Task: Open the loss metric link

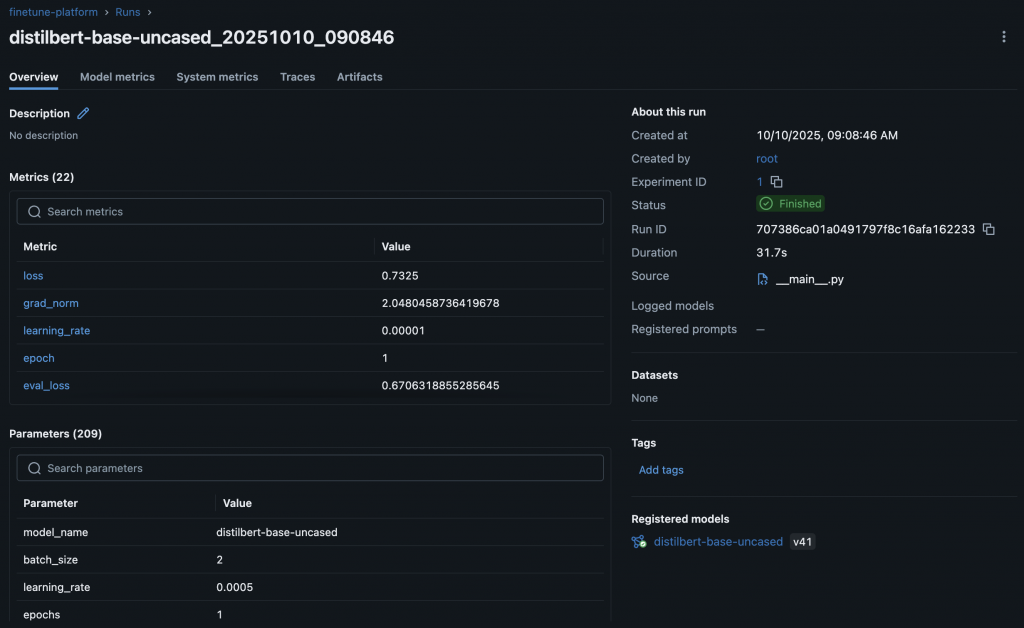Action: click(x=33, y=275)
